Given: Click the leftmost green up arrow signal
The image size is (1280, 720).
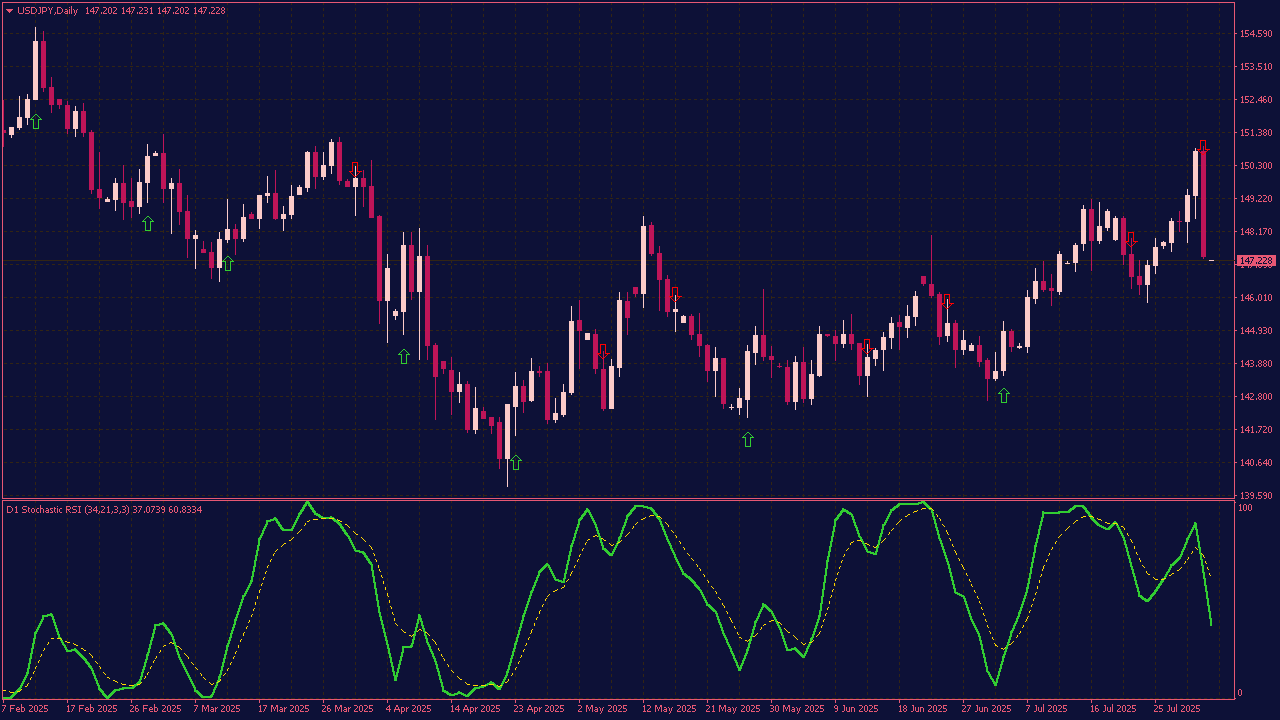Looking at the screenshot, I should [x=36, y=121].
